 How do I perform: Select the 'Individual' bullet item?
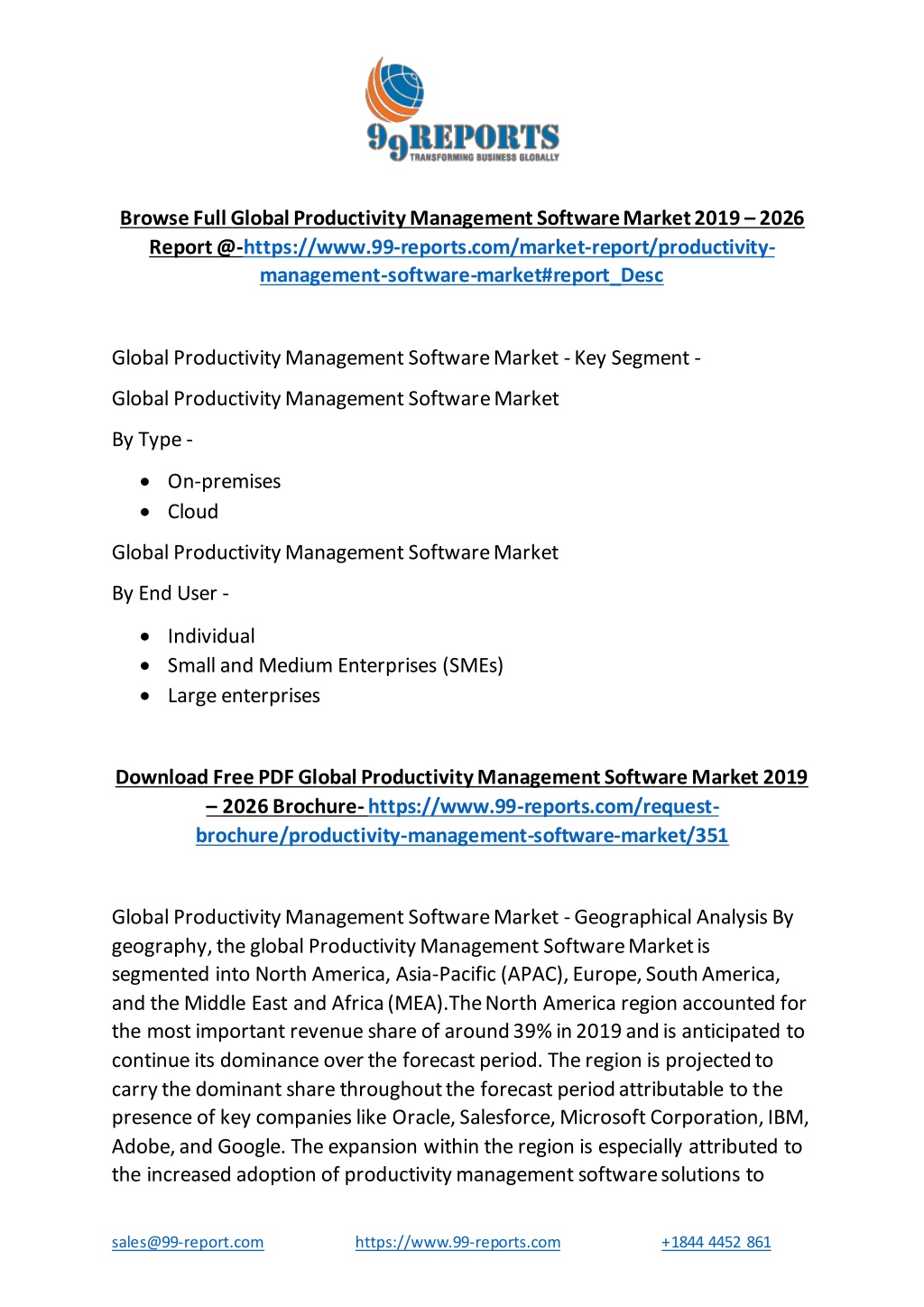click(211, 636)
